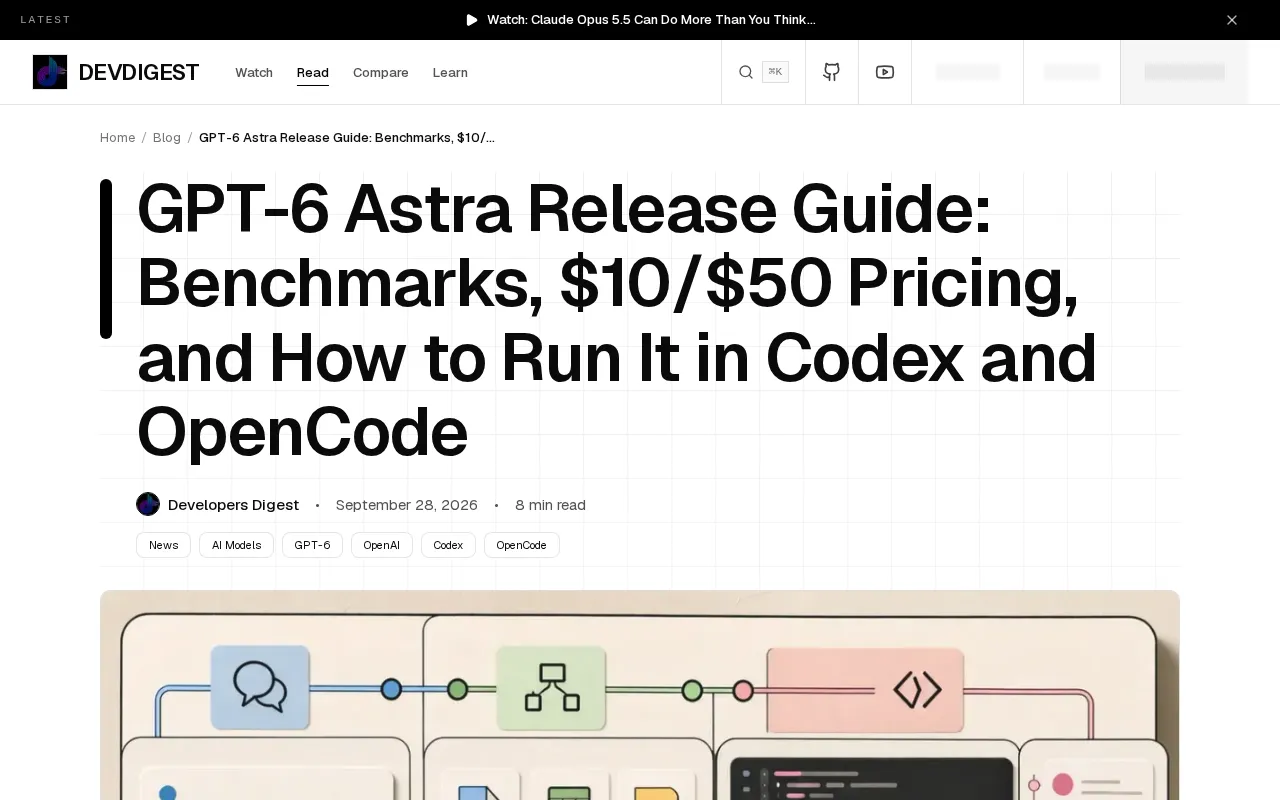Image resolution: width=1280 pixels, height=800 pixels.
Task: Open the Watch: Claude Opus 5.5 announcement link
Action: pyautogui.click(x=651, y=20)
